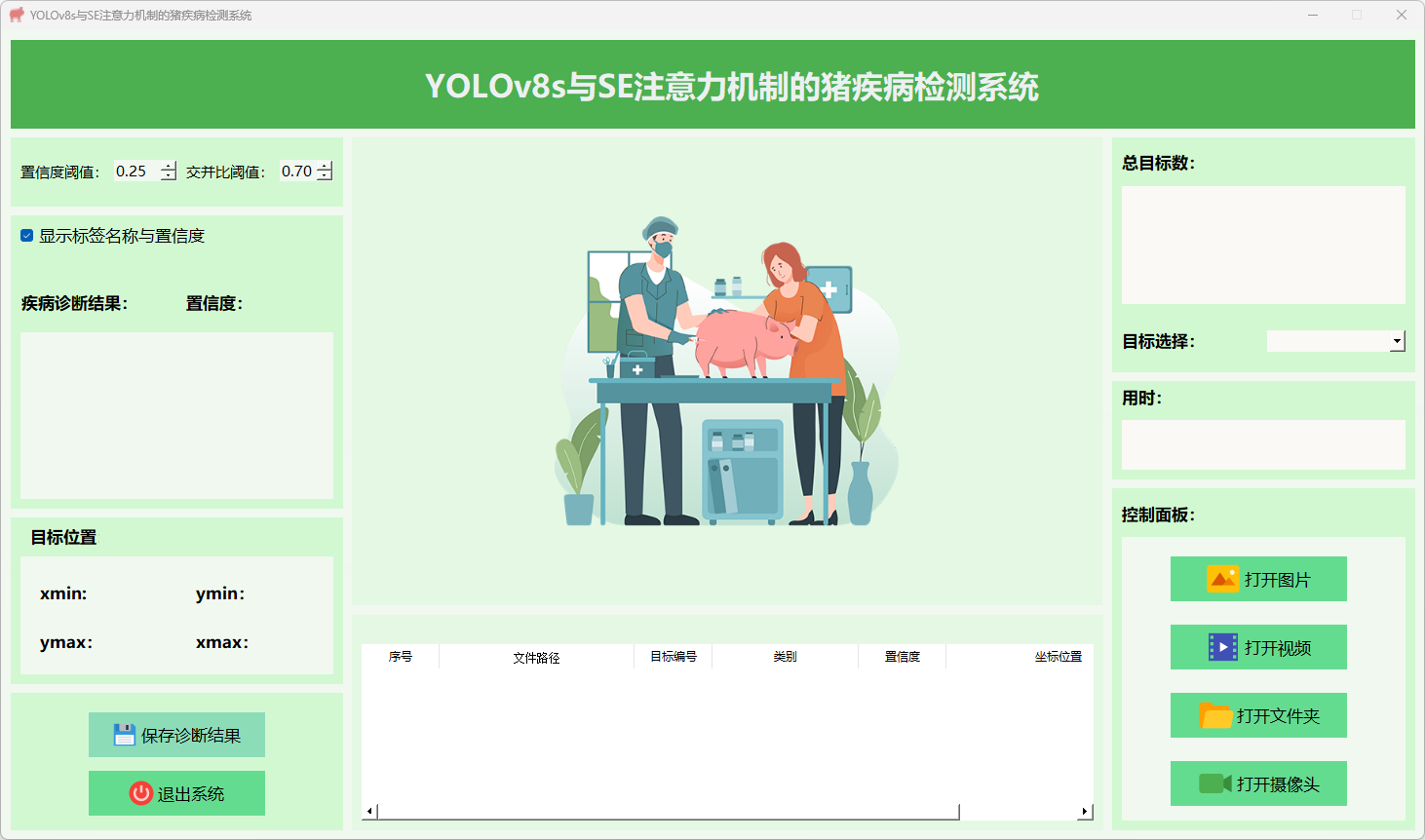The image size is (1425, 840).
Task: Click the 交并比阈值 input field showing 0.70
Action: click(298, 172)
